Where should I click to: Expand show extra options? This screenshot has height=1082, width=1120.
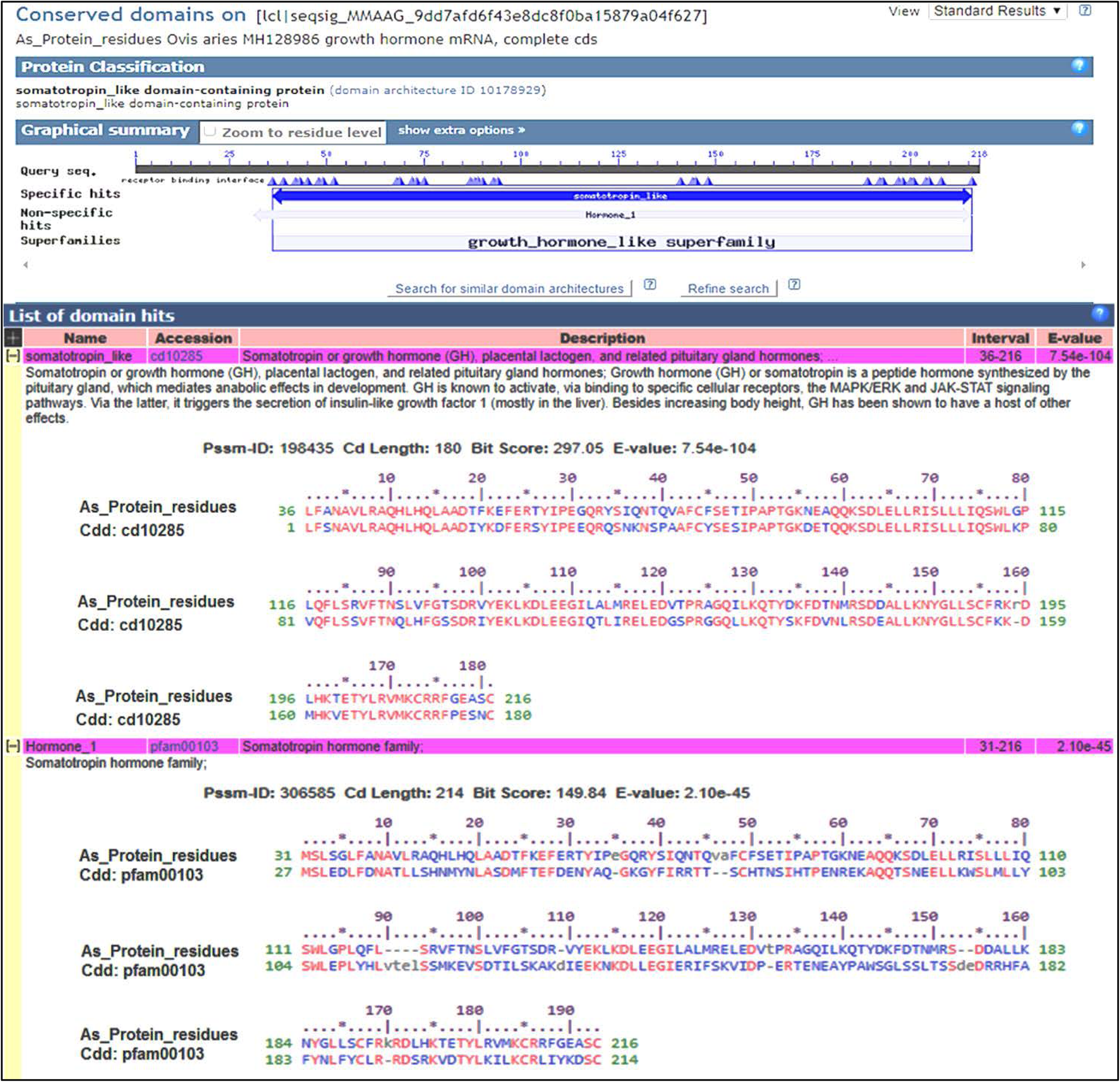462,130
